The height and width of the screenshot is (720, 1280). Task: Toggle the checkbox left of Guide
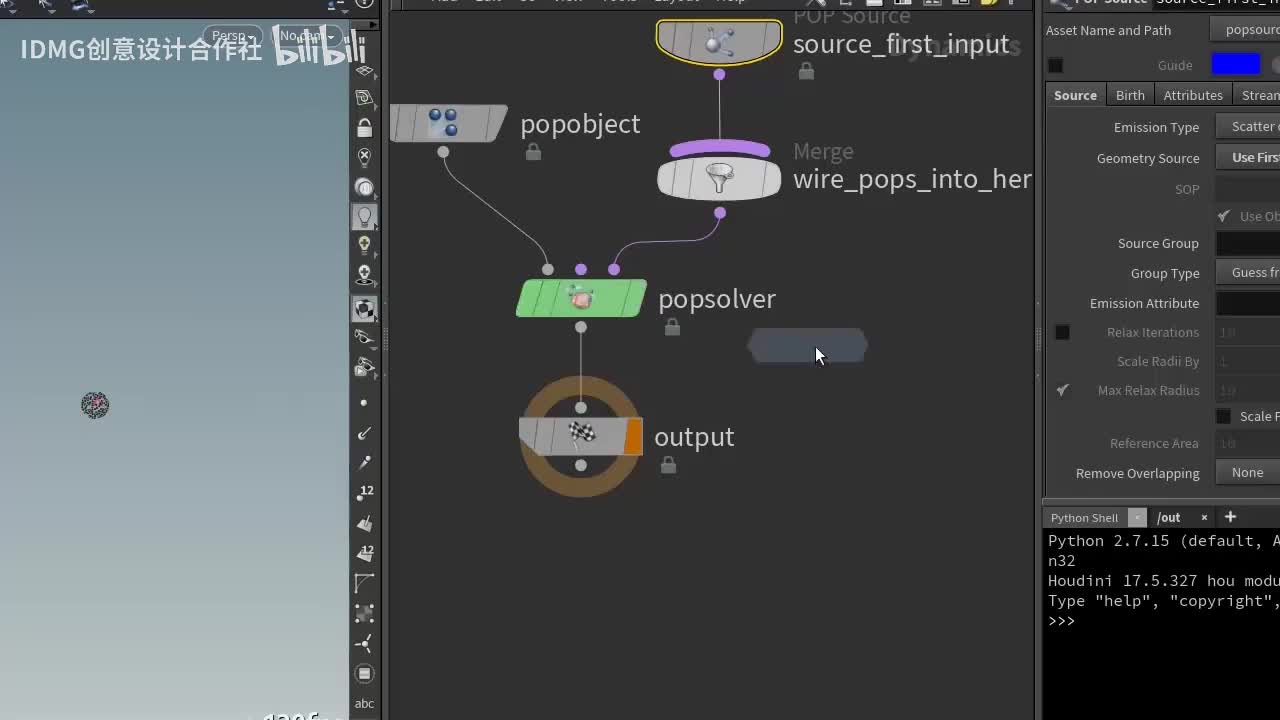pyautogui.click(x=1055, y=65)
